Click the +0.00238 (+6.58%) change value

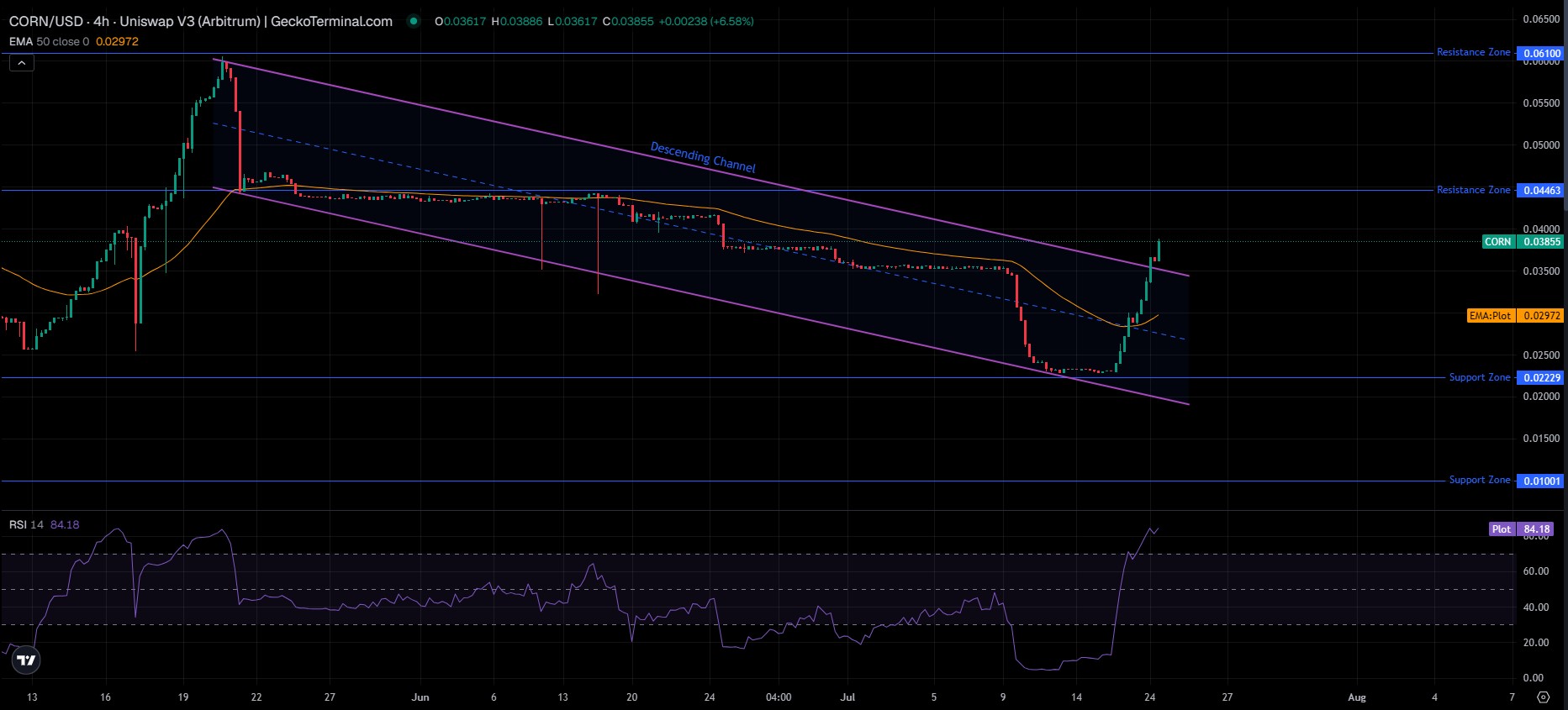click(706, 22)
